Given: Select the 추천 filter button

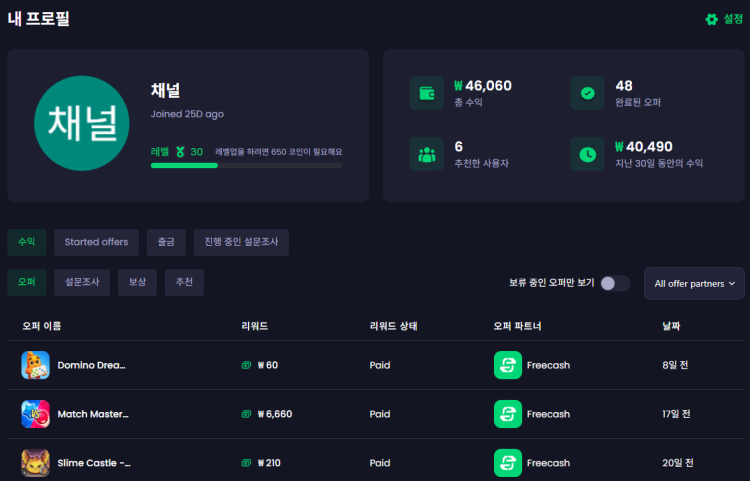Looking at the screenshot, I should [184, 282].
